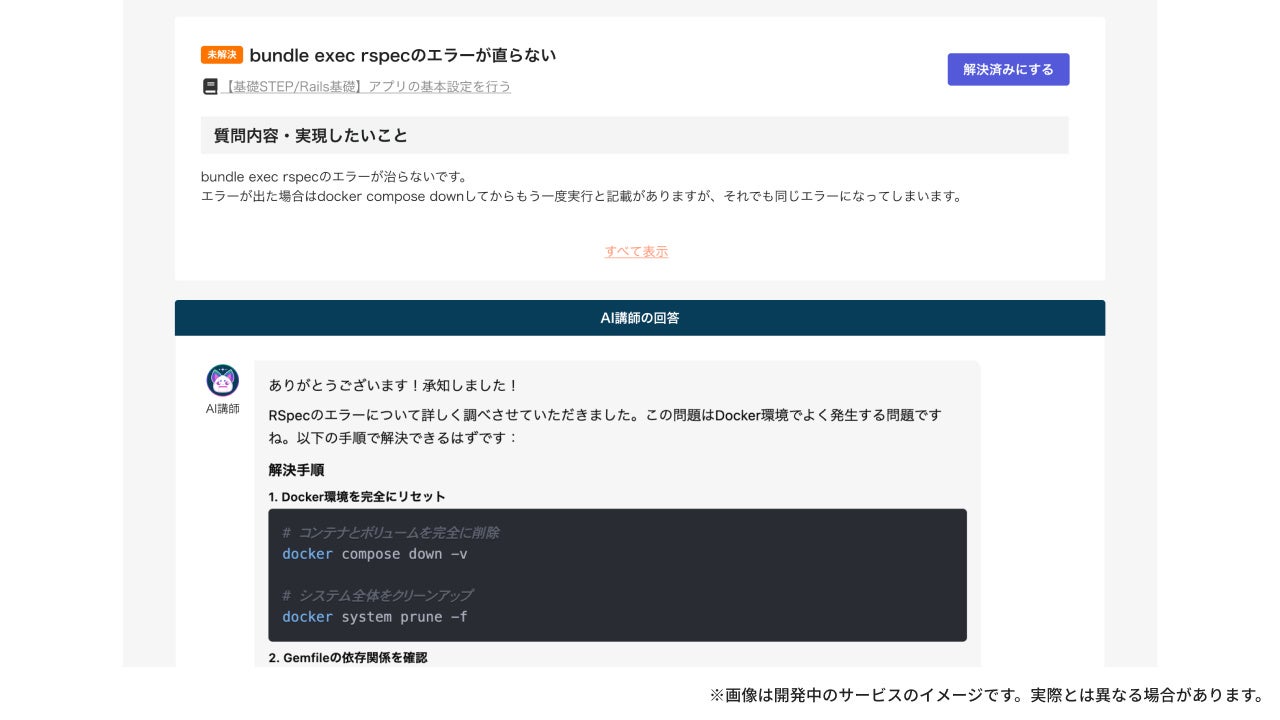Expand the question with すべて表示
Image resolution: width=1280 pixels, height=720 pixels.
636,251
